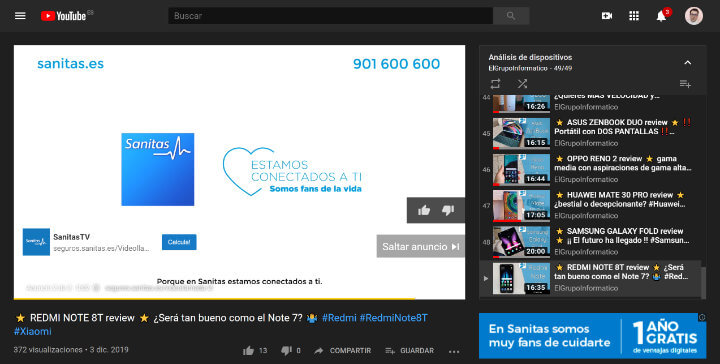This screenshot has width=720, height=364.
Task: Toggle playlist shuffle
Action: coord(522,84)
